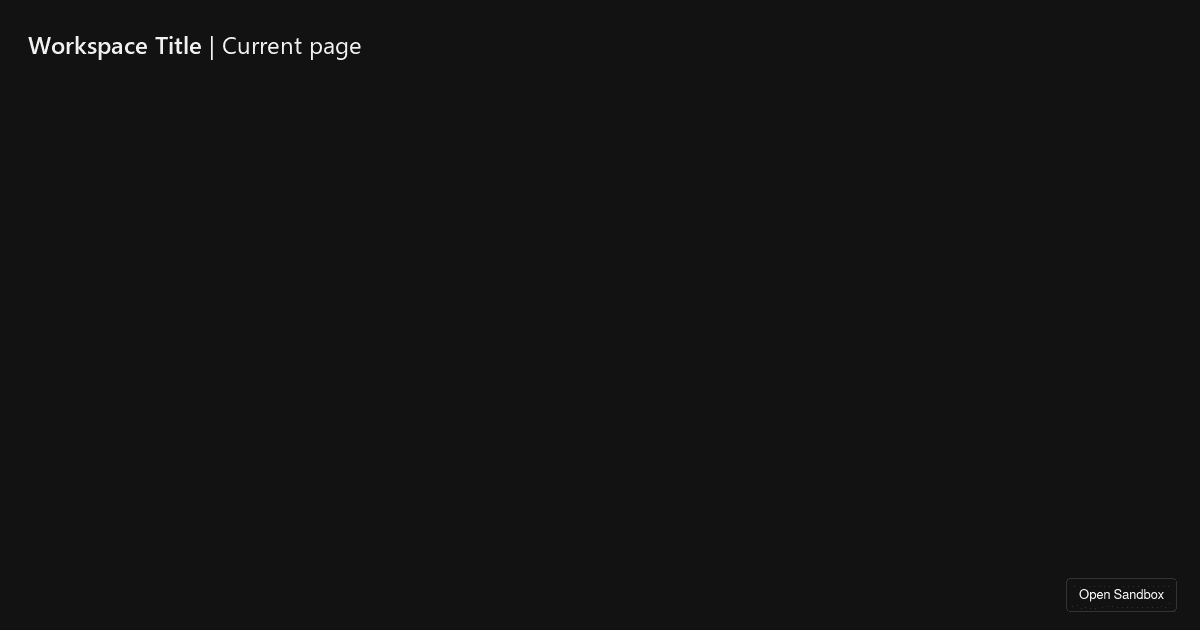Click the Open Sandbox button
The image size is (1200, 630).
click(1121, 595)
